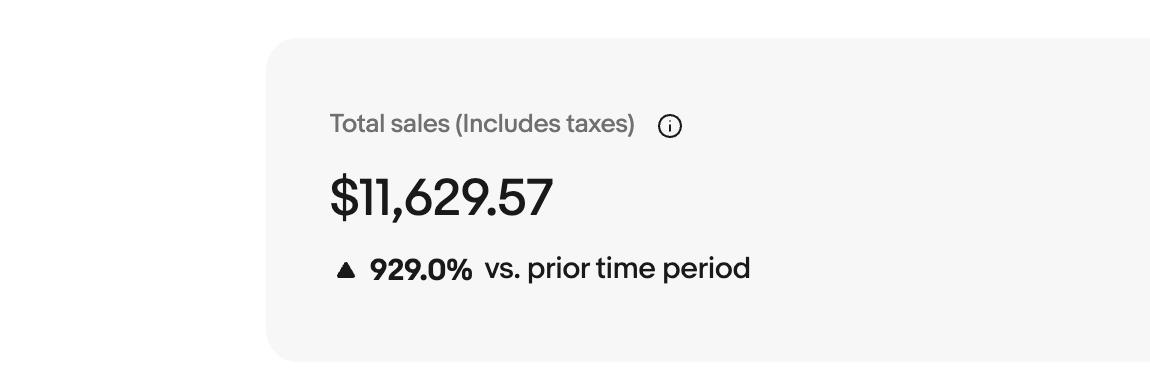Click the (Includes taxes) part of the heading
1150x370 pixels.
(x=545, y=124)
